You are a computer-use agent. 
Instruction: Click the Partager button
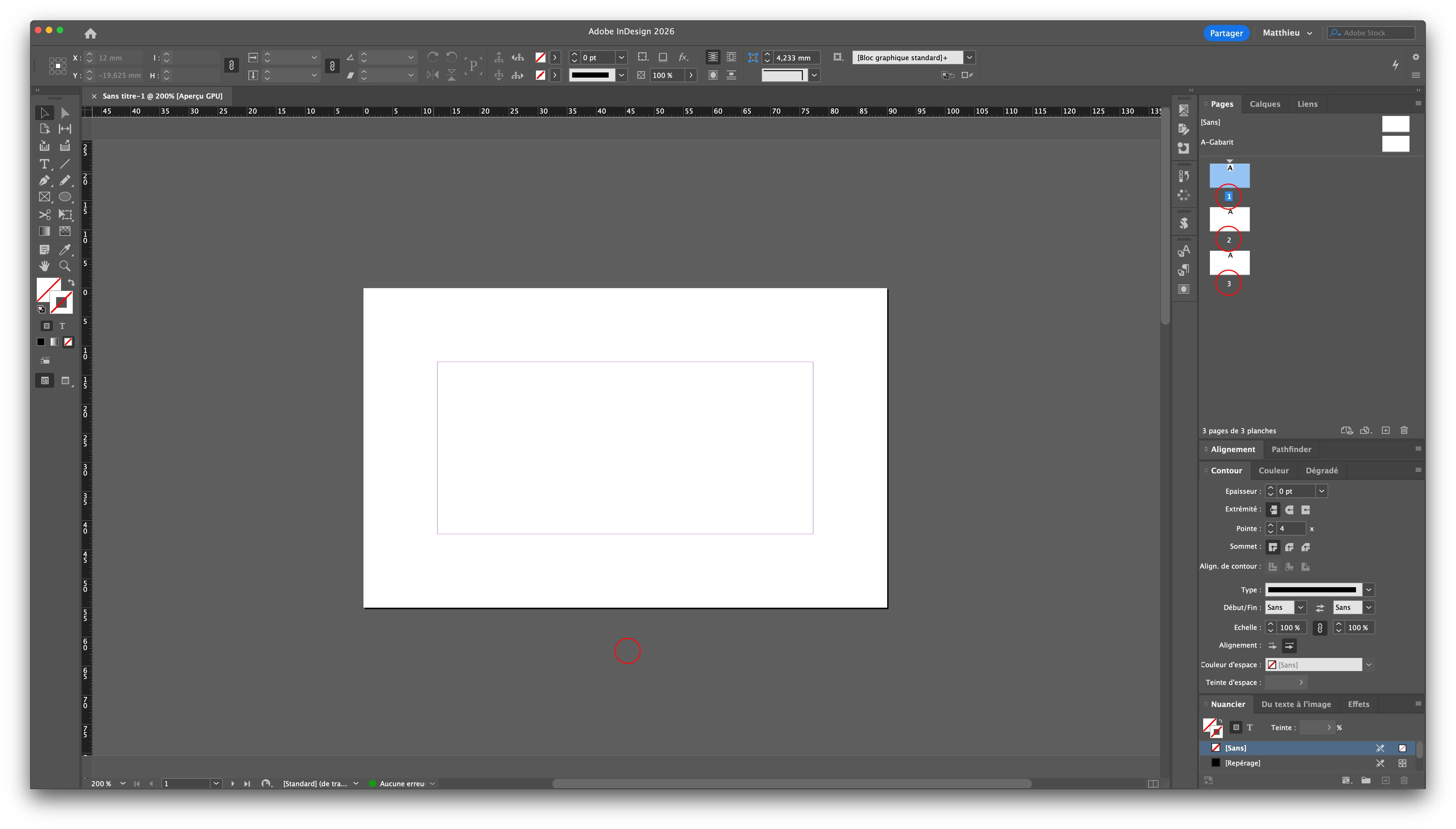1226,33
